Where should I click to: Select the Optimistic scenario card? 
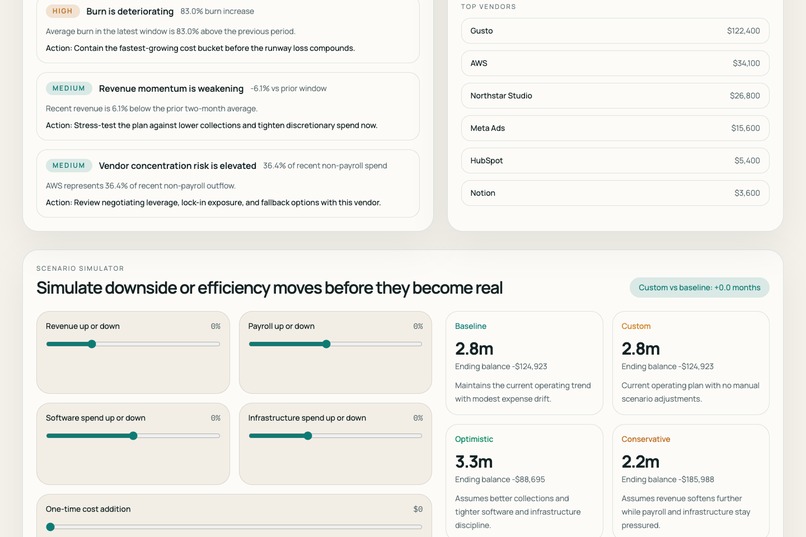click(x=524, y=480)
